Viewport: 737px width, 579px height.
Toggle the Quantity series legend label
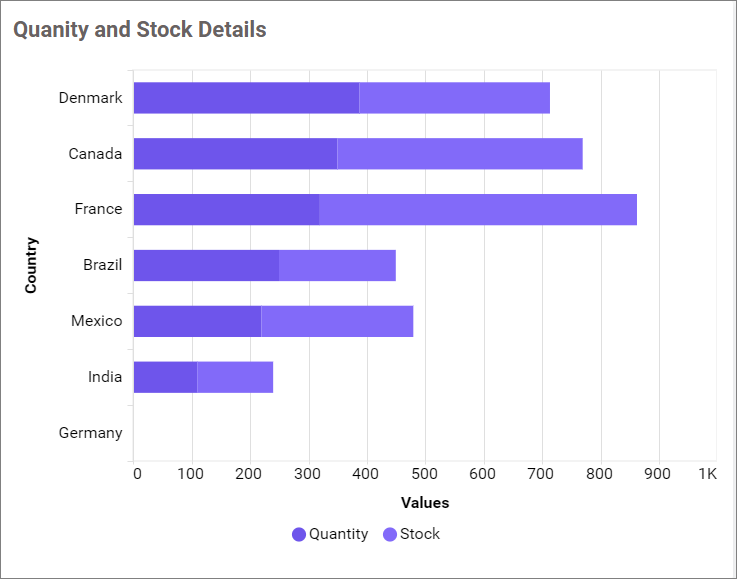pyautogui.click(x=338, y=534)
